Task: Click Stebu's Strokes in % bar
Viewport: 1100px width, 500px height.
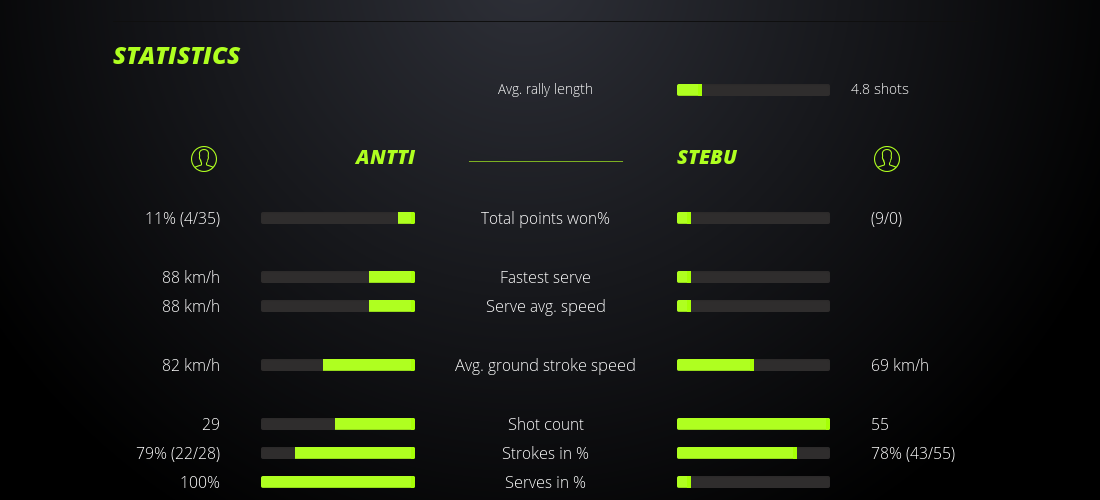Action: point(753,453)
